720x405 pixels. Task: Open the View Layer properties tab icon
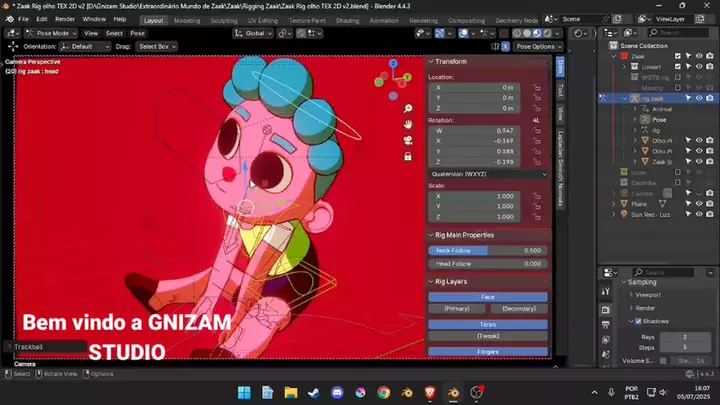(x=606, y=340)
